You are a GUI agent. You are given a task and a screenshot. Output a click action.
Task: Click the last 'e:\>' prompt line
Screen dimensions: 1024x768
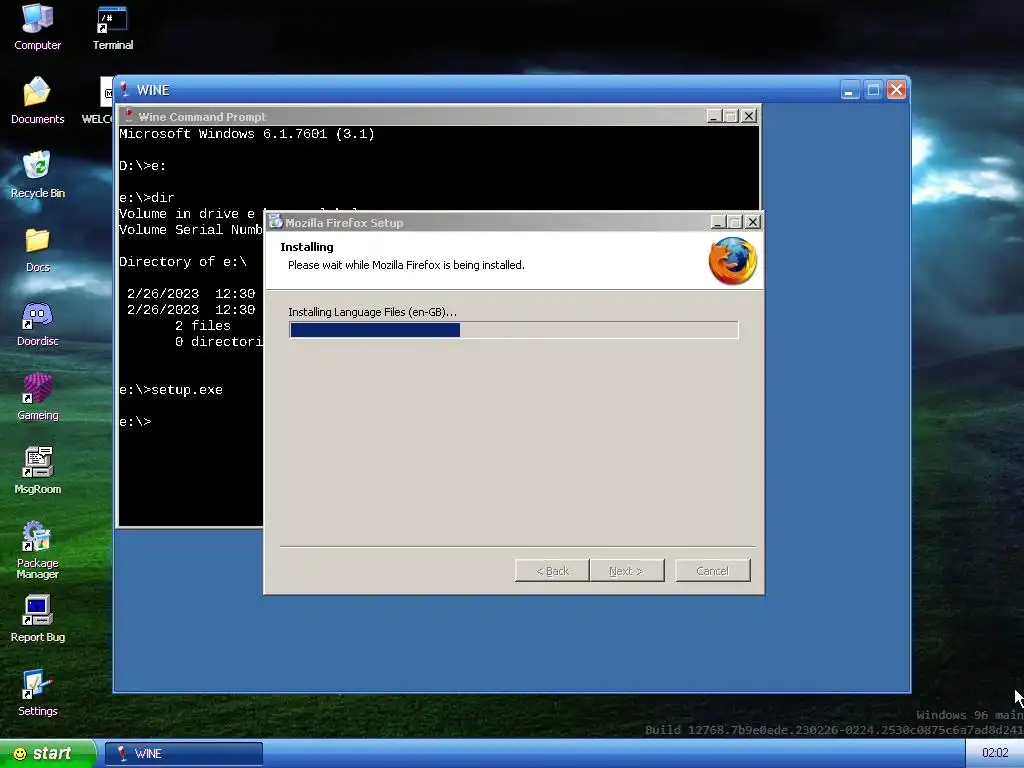(135, 422)
